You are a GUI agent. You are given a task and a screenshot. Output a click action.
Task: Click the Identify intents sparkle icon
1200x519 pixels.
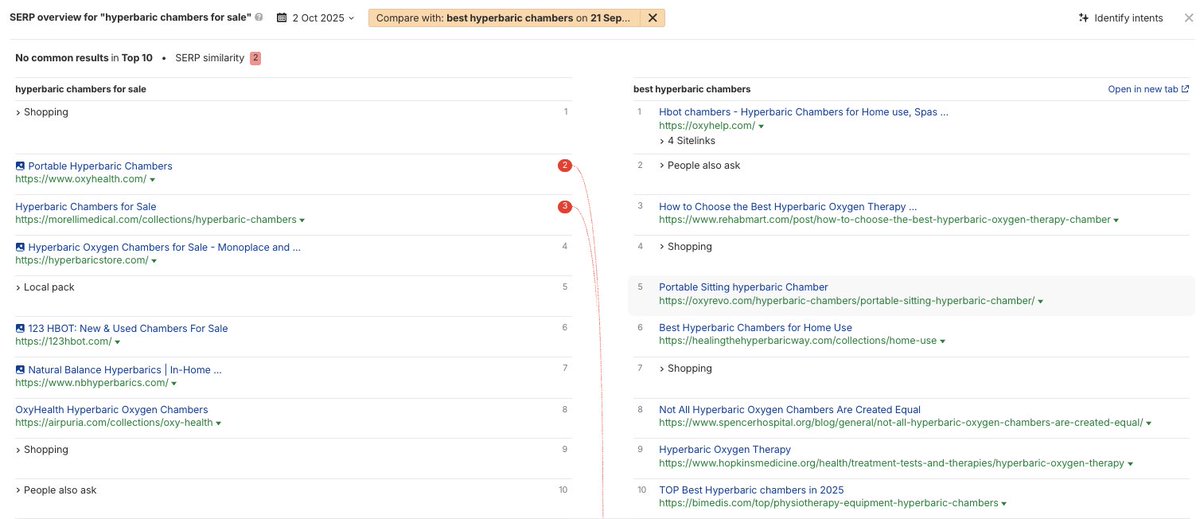pyautogui.click(x=1084, y=18)
